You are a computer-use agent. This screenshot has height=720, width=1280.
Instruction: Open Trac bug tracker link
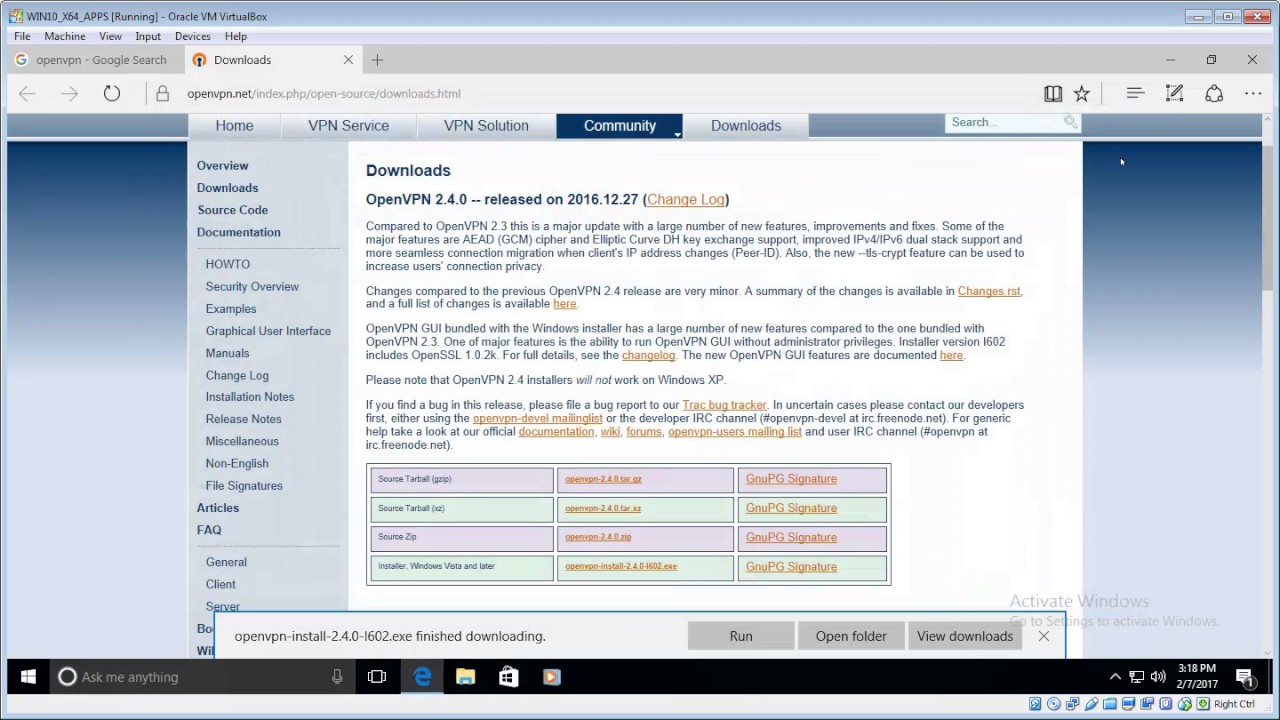click(724, 405)
